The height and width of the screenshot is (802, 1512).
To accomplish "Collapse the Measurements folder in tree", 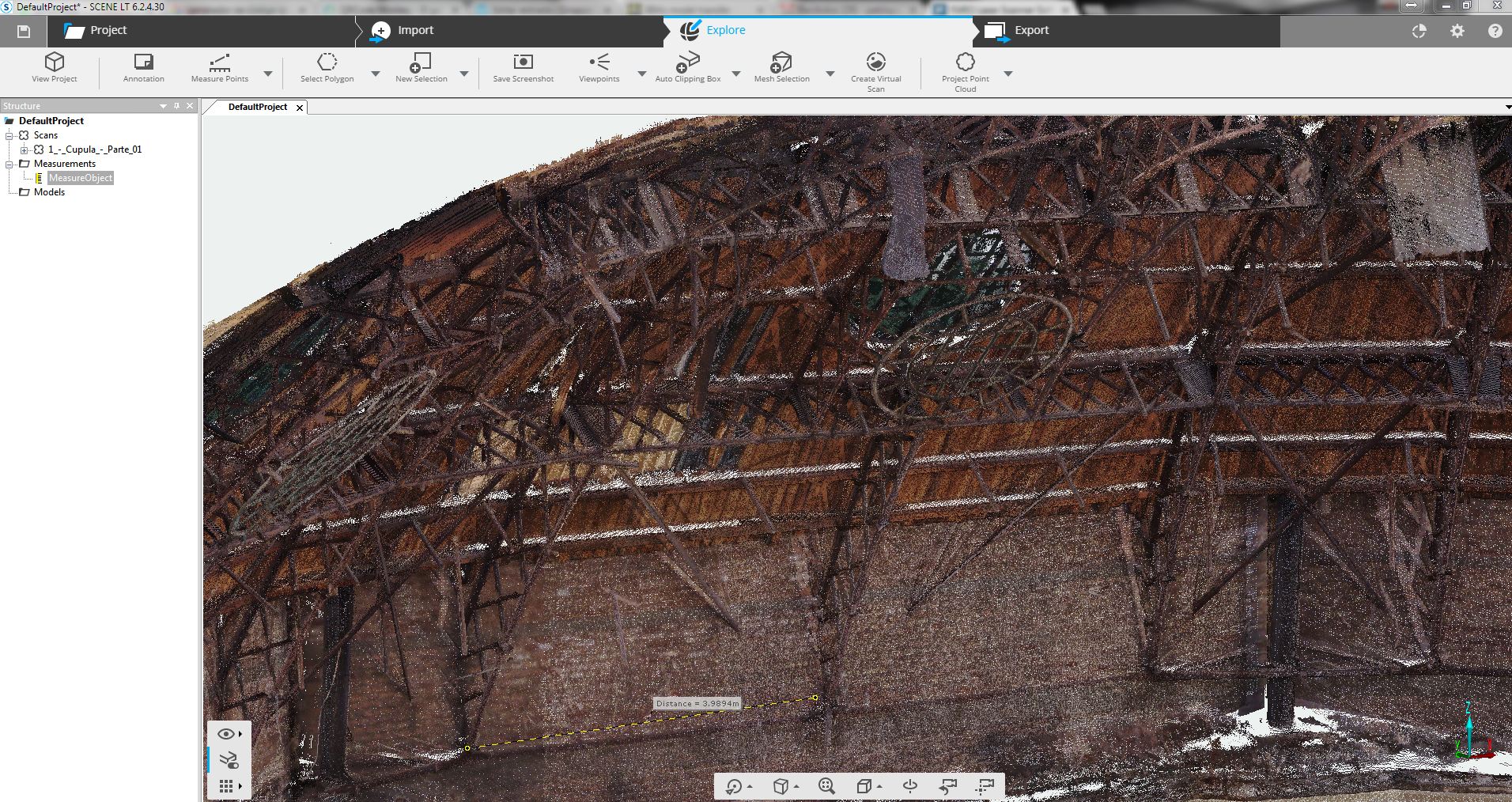I will 10,164.
